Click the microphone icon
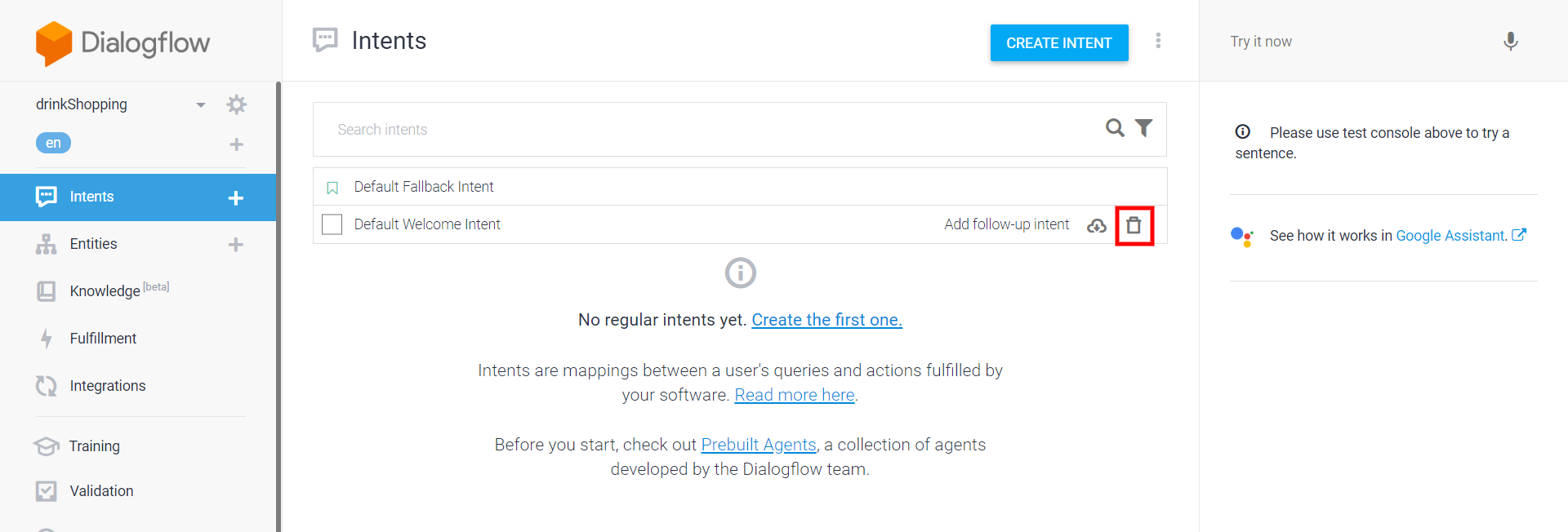The height and width of the screenshot is (532, 1568). pos(1511,42)
